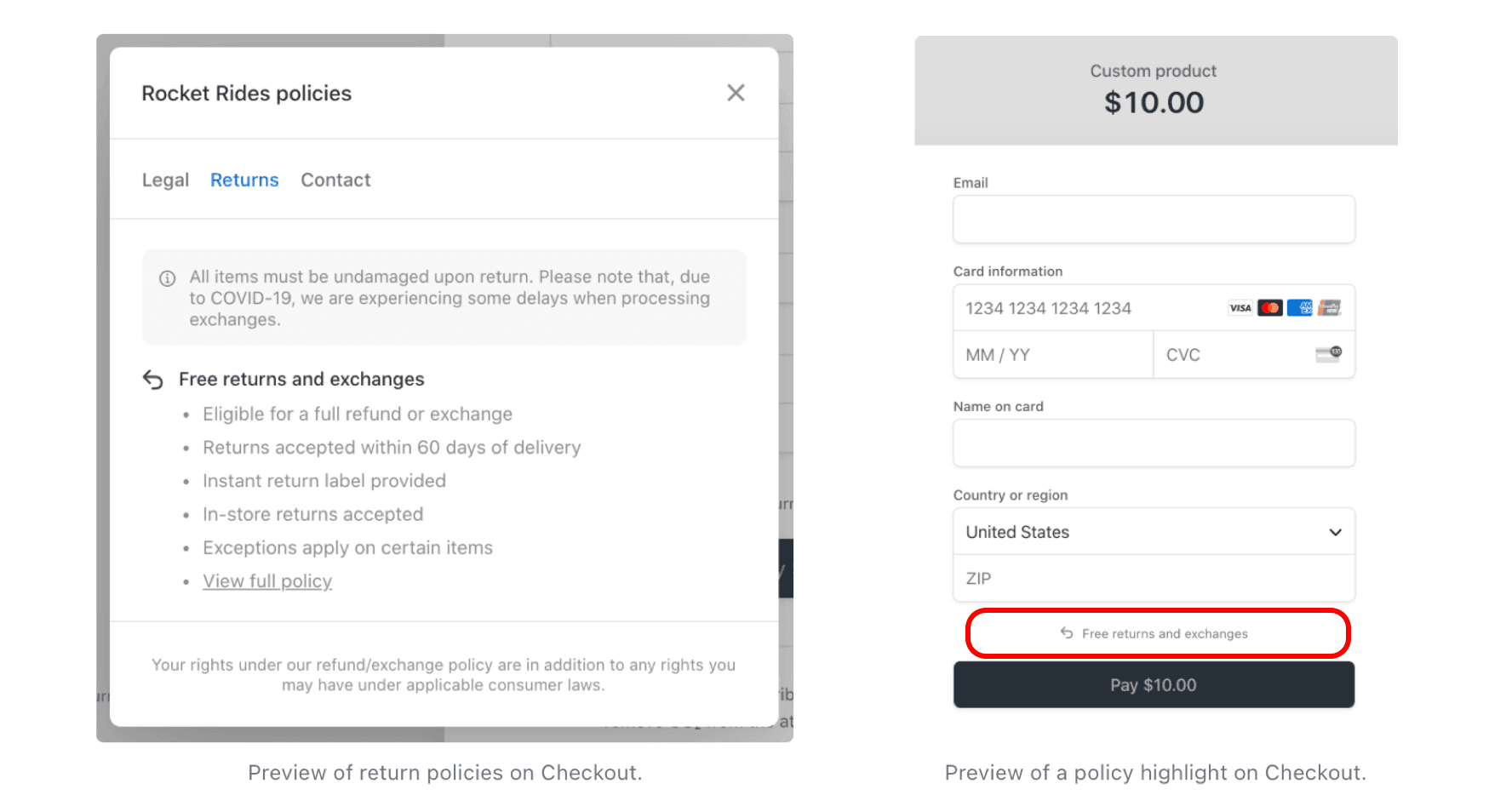This screenshot has width=1489, height=812.
Task: Open the Returns tab
Action: (243, 180)
